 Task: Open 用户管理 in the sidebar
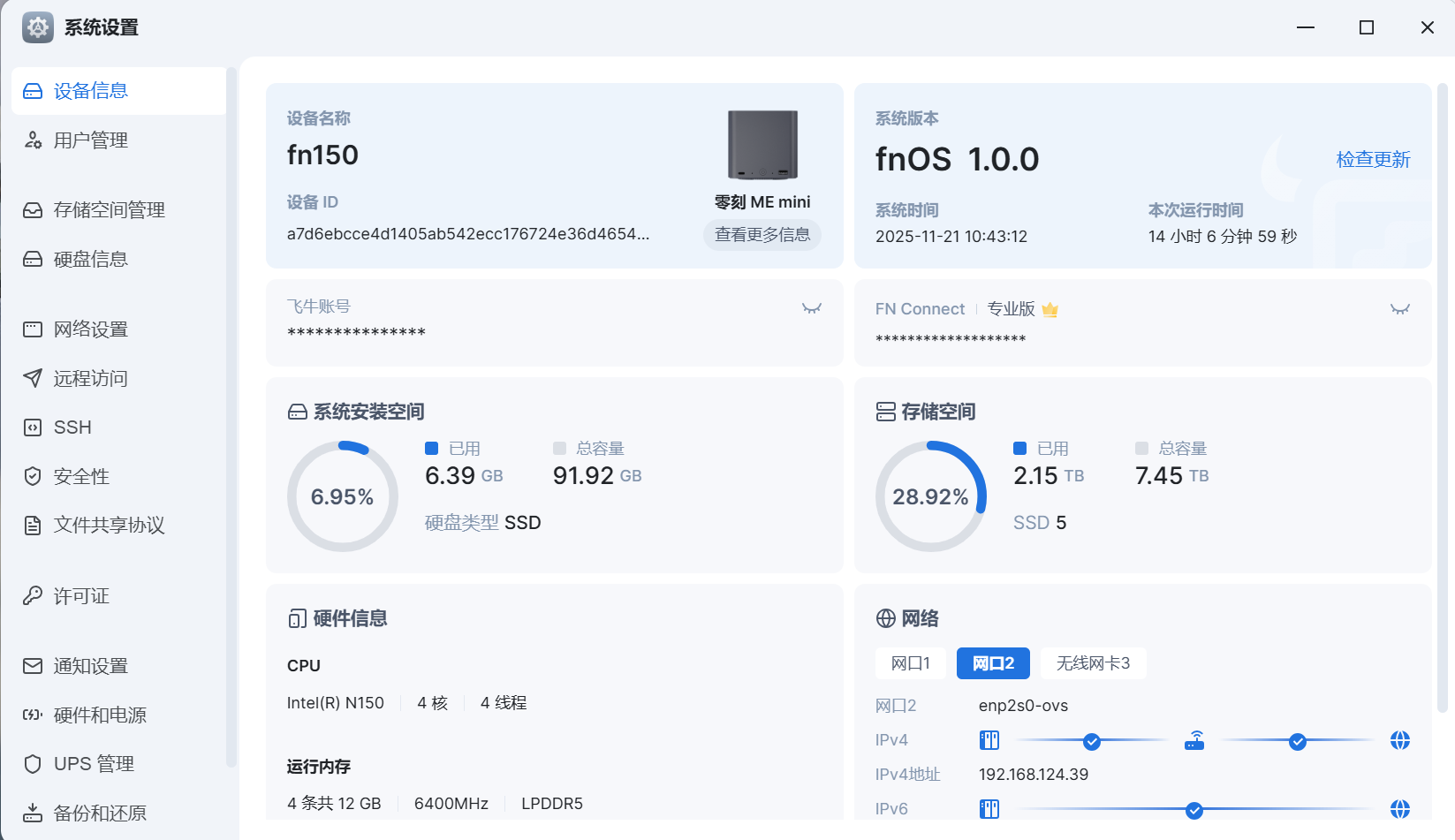[x=118, y=140]
